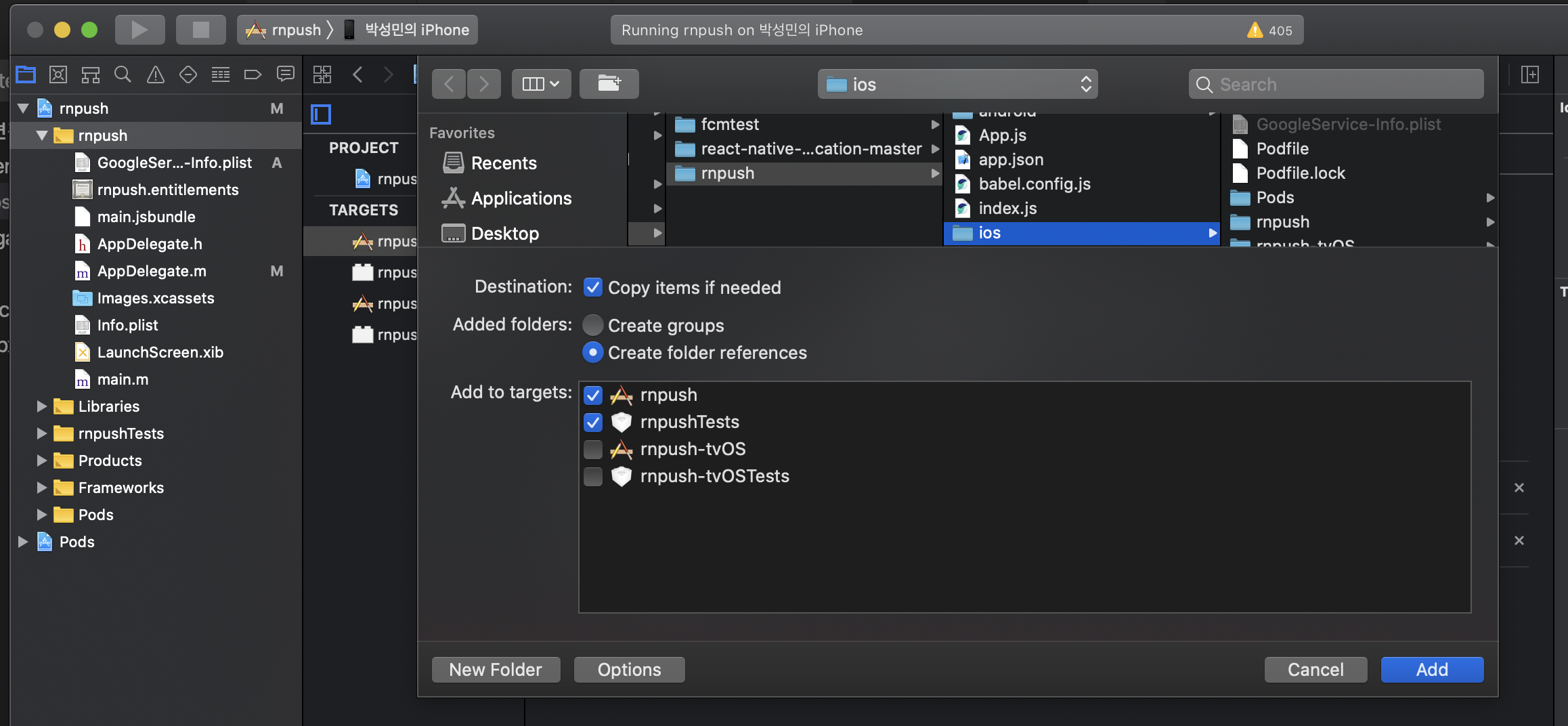Run the rnpush build with Play button
This screenshot has width=1568, height=726.
tap(139, 30)
